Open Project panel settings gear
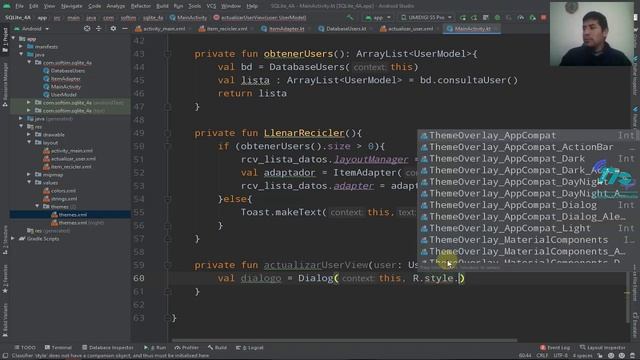Viewport: 640px width, 360px height. click(113, 29)
